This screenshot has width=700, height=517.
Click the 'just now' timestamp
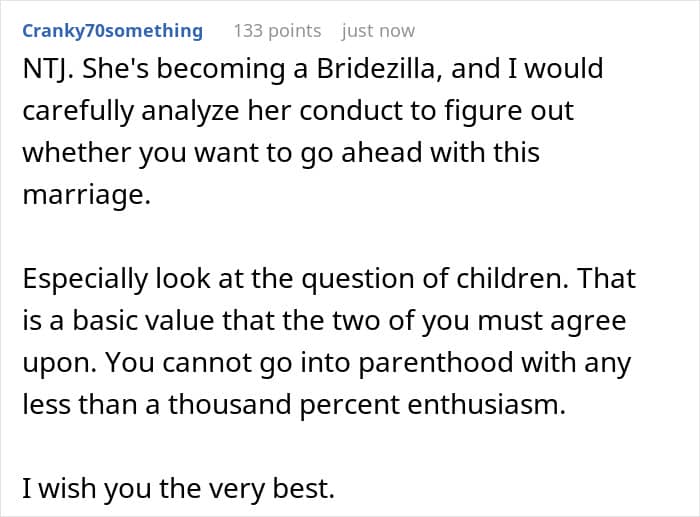coord(378,31)
